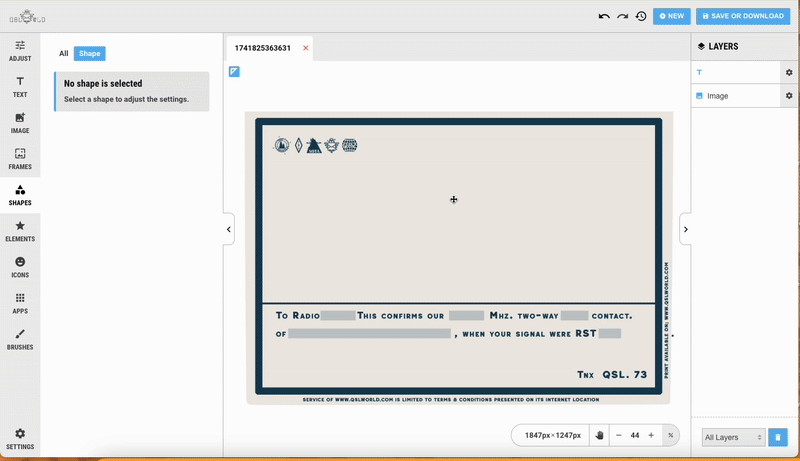This screenshot has height=461, width=800.
Task: Switch to the All shapes tab
Action: [63, 53]
